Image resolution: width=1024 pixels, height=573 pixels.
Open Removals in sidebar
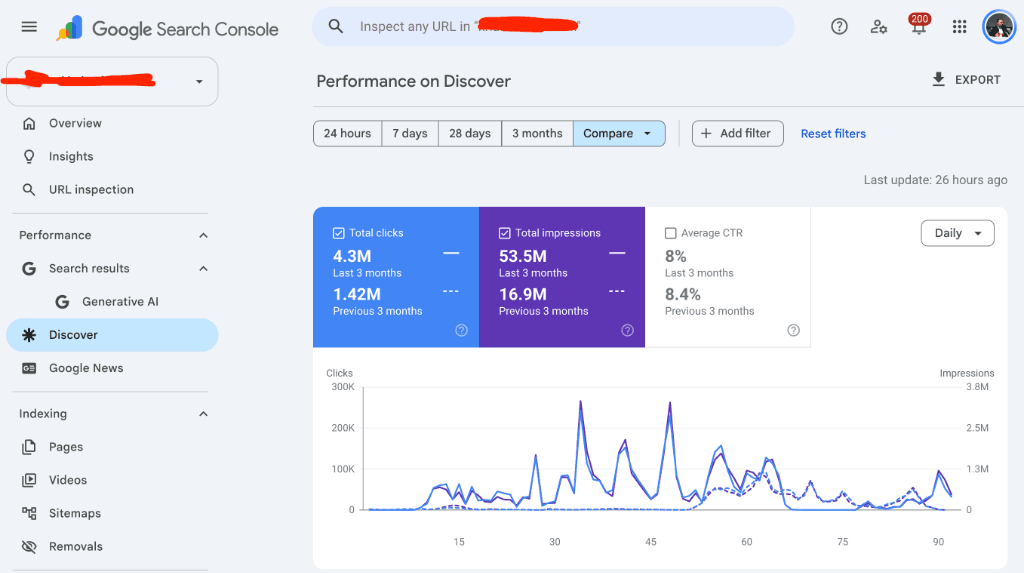click(x=112, y=546)
